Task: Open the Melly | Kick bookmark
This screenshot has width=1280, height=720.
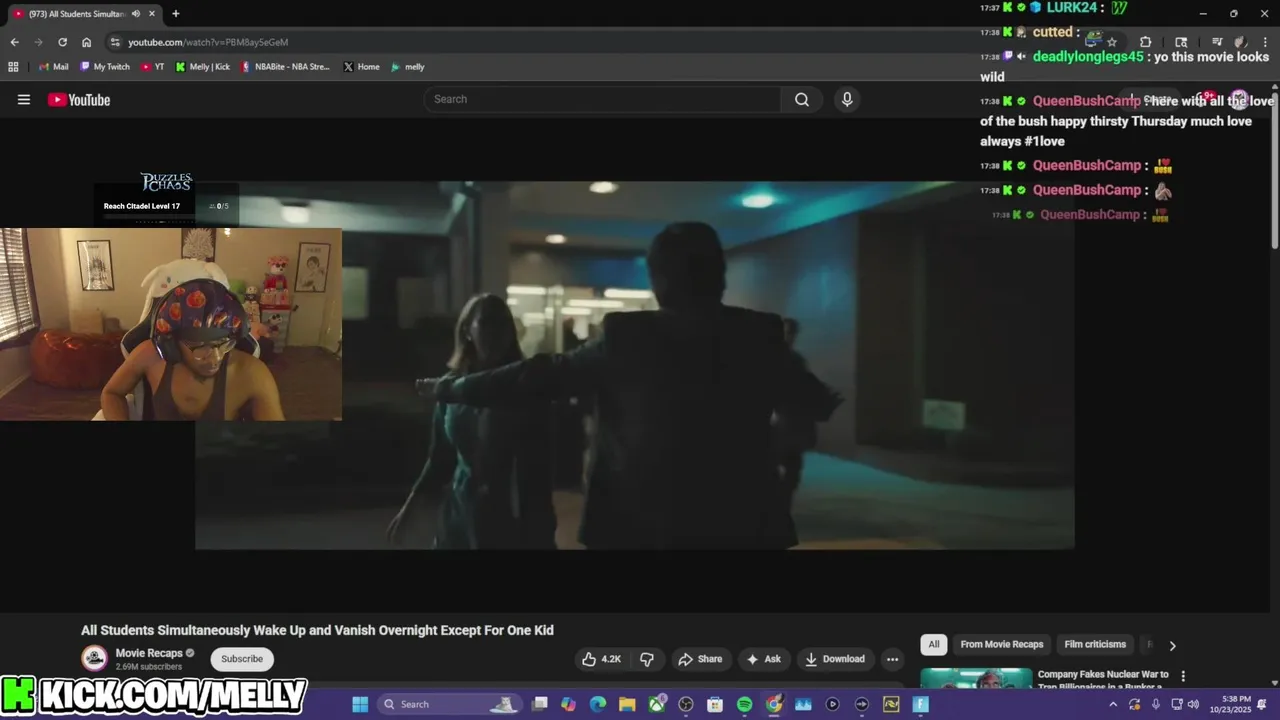Action: [203, 67]
